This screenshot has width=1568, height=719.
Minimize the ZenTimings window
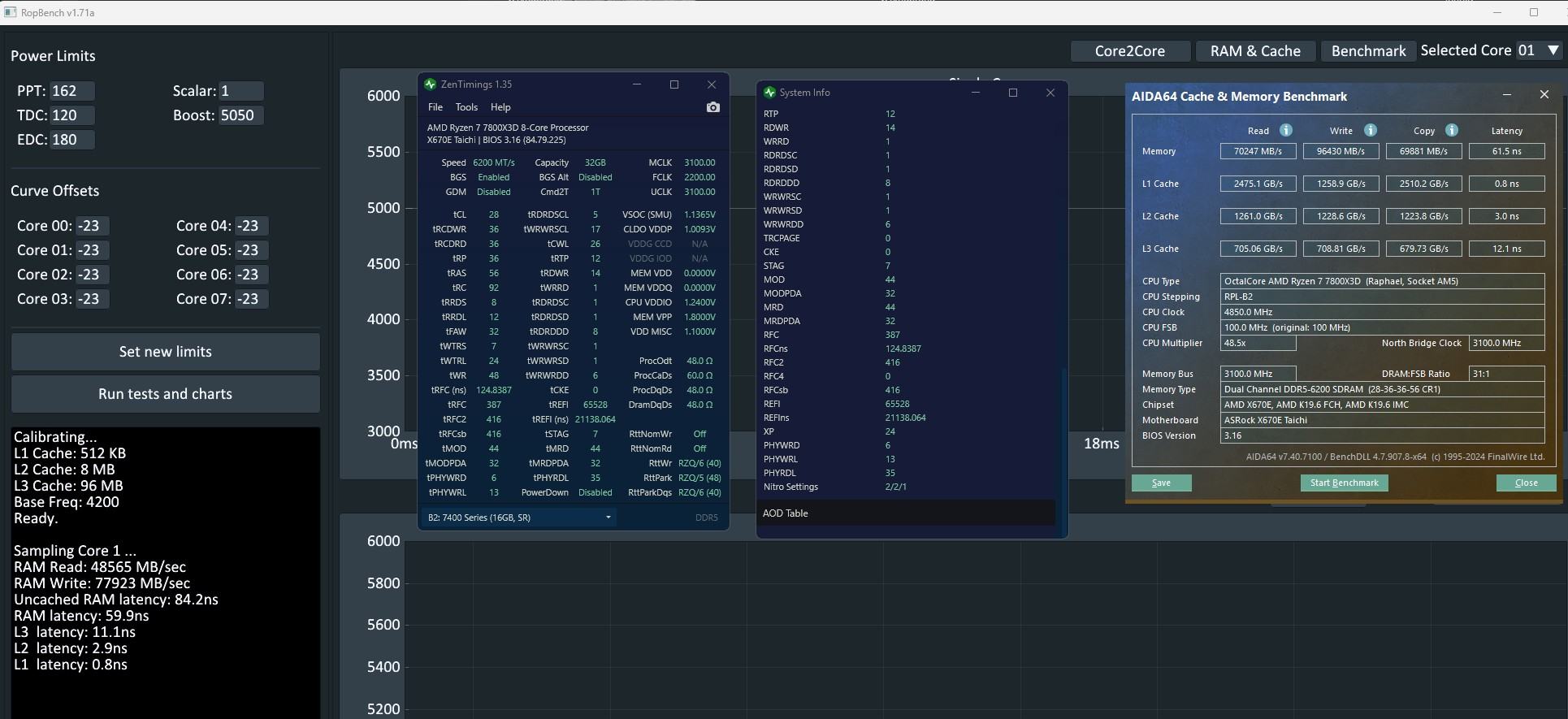637,84
